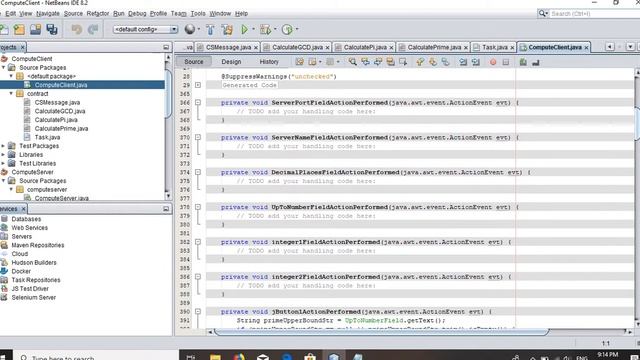Close the CalculateGCD.java tab
This screenshot has height=360, width=640.
click(x=327, y=48)
